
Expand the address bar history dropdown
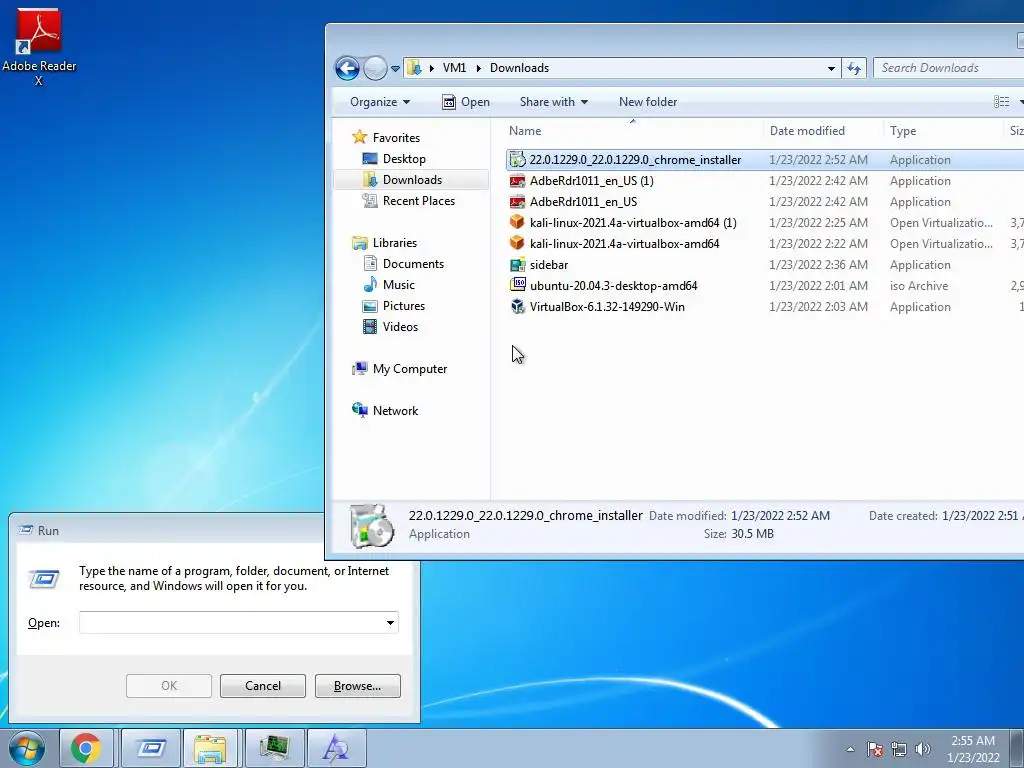click(831, 68)
